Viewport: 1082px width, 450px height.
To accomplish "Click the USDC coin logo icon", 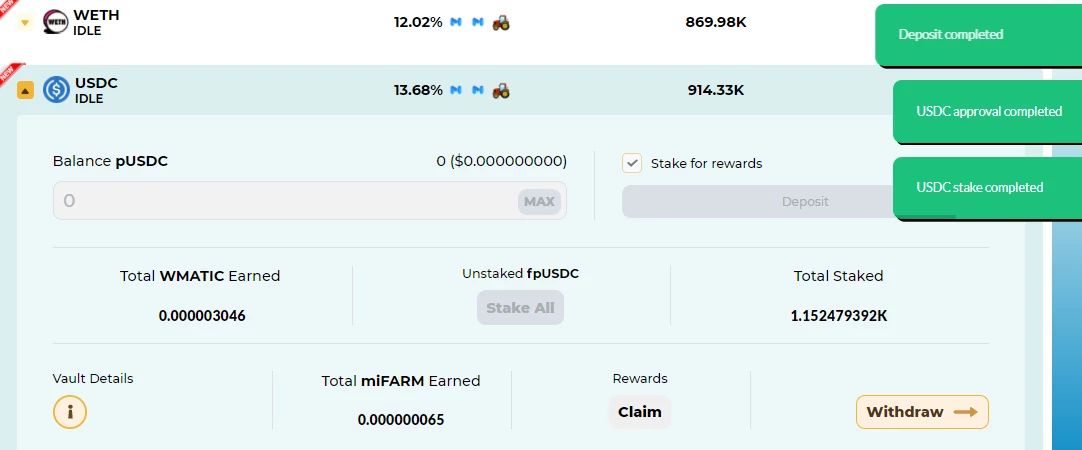I will coord(56,90).
